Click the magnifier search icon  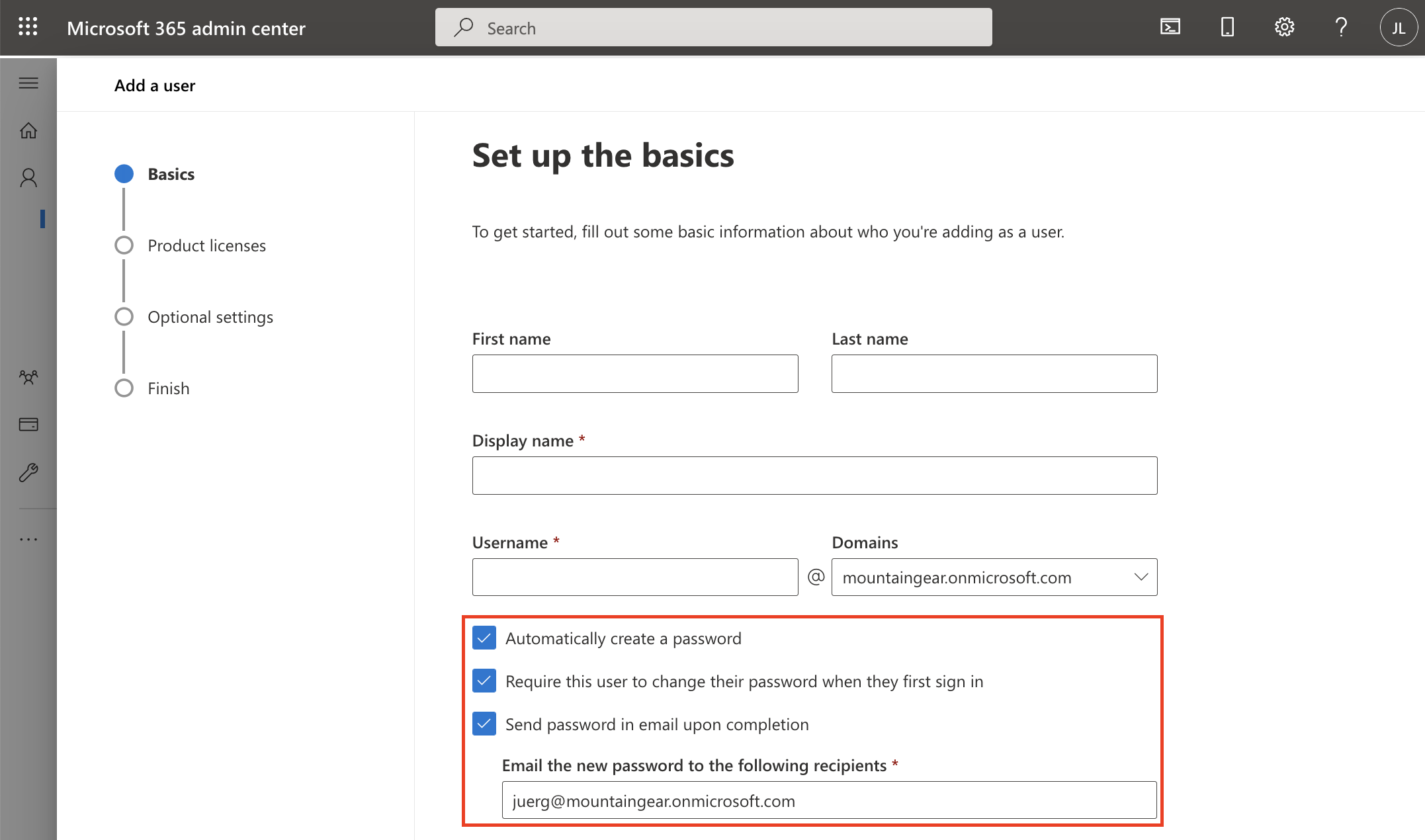coord(463,27)
